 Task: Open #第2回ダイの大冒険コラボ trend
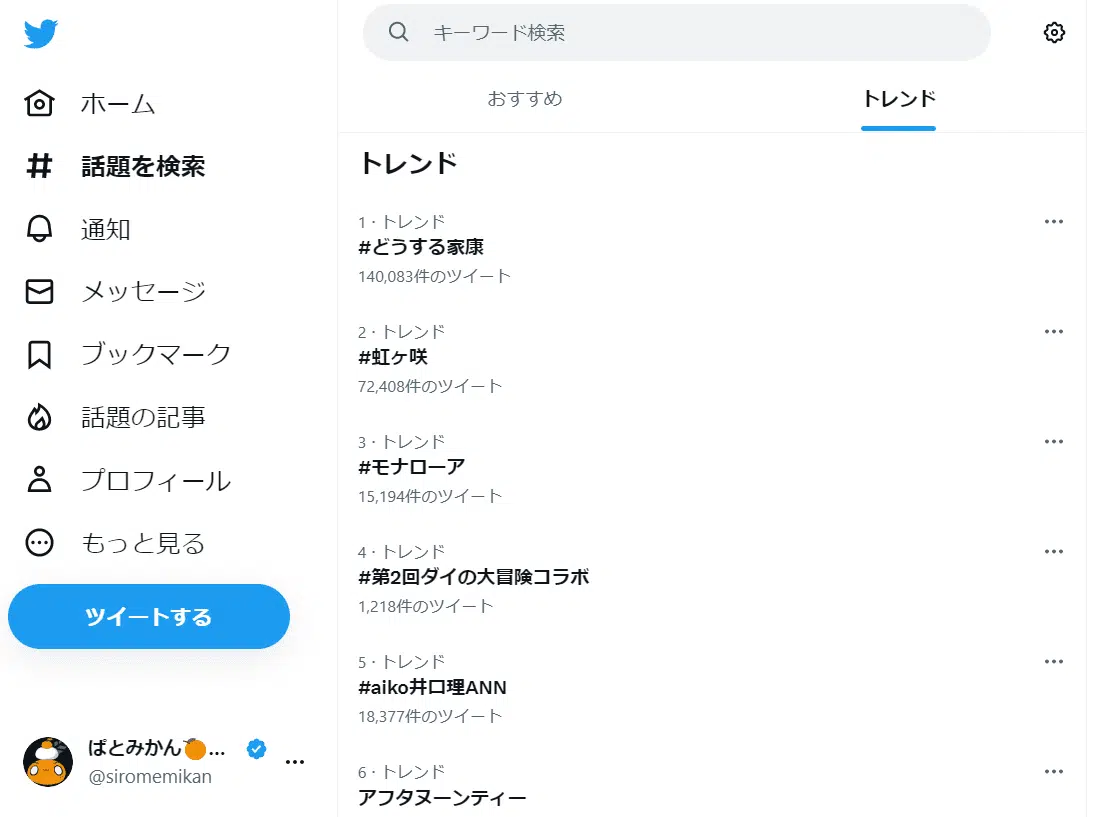pyautogui.click(x=473, y=577)
